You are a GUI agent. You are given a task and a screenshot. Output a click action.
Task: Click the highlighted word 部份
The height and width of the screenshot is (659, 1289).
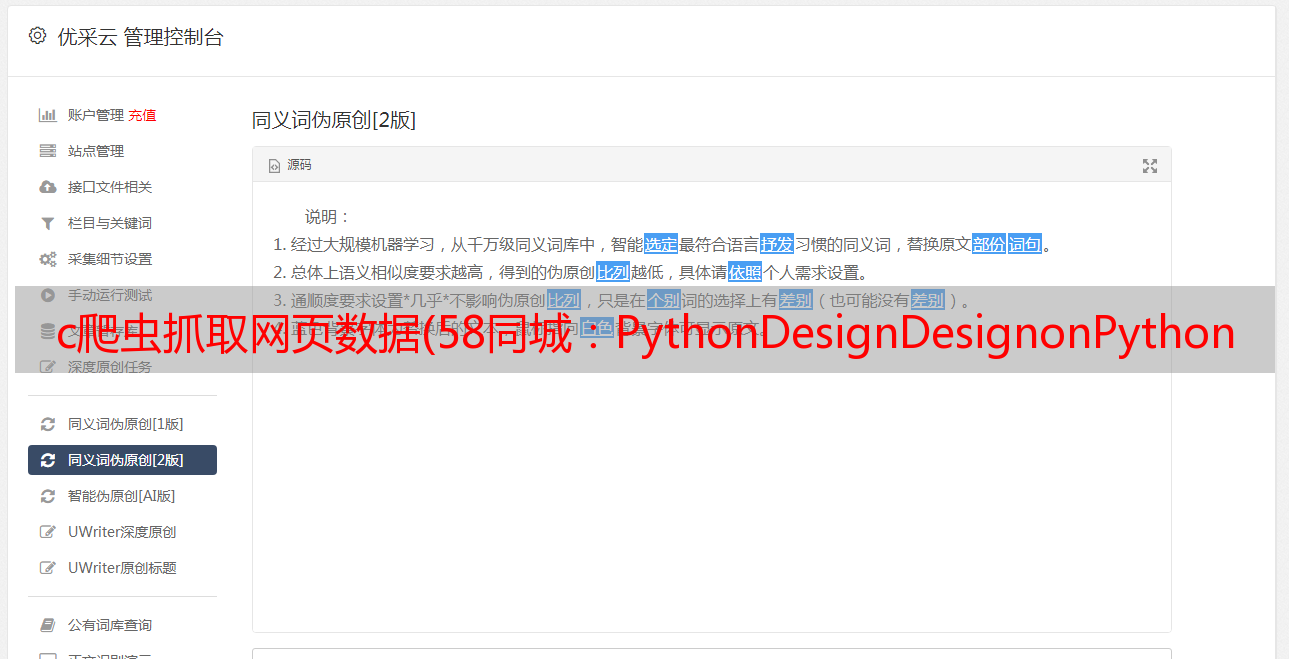pos(989,244)
